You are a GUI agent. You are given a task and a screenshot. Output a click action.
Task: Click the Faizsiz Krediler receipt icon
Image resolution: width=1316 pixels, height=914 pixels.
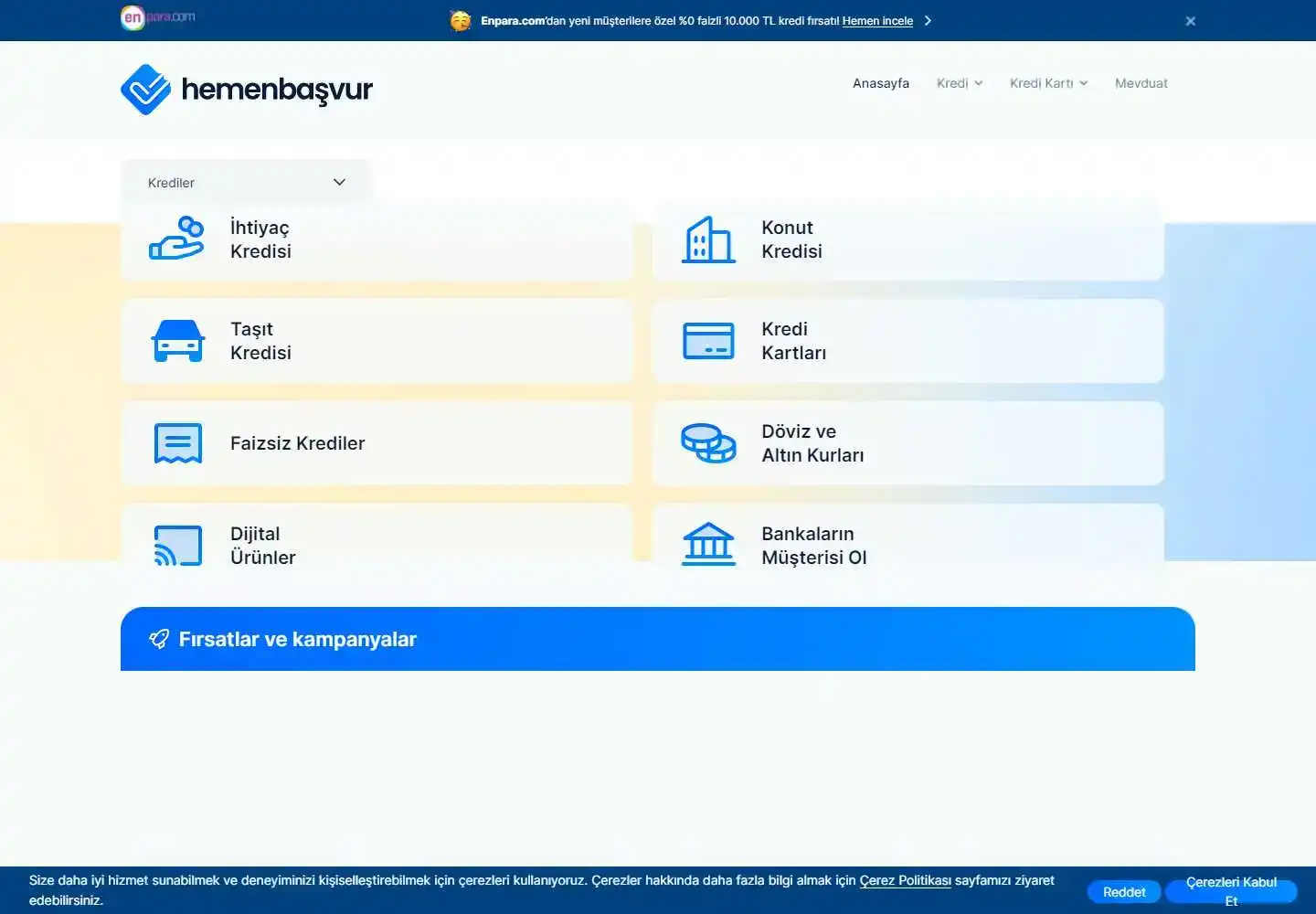(178, 443)
